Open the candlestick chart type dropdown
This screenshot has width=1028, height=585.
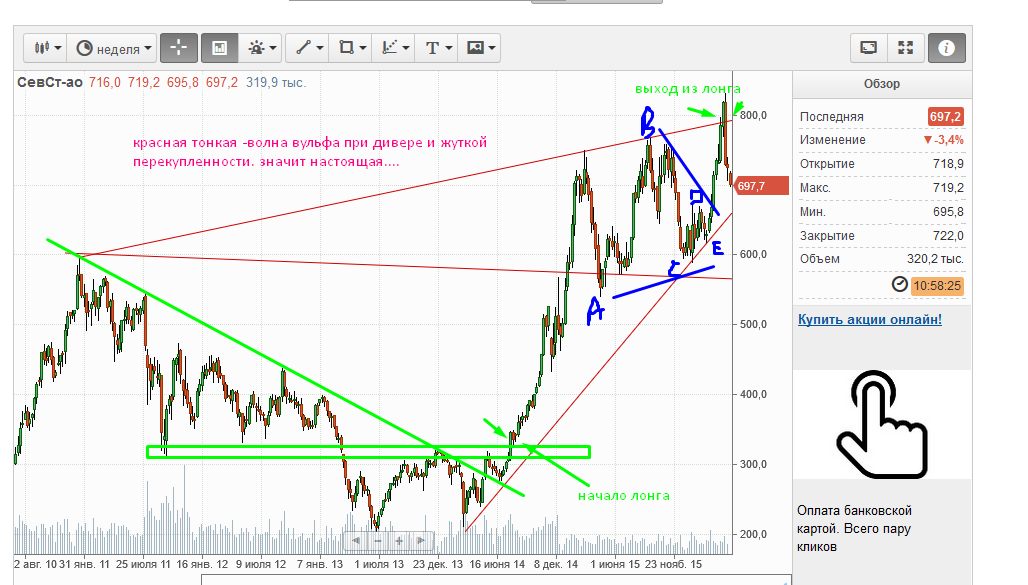coord(46,48)
